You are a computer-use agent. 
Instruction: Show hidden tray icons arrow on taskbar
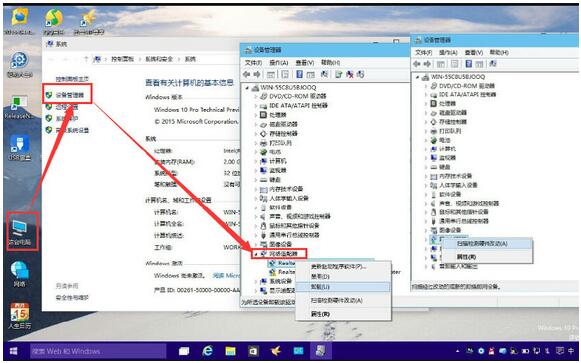458,351
